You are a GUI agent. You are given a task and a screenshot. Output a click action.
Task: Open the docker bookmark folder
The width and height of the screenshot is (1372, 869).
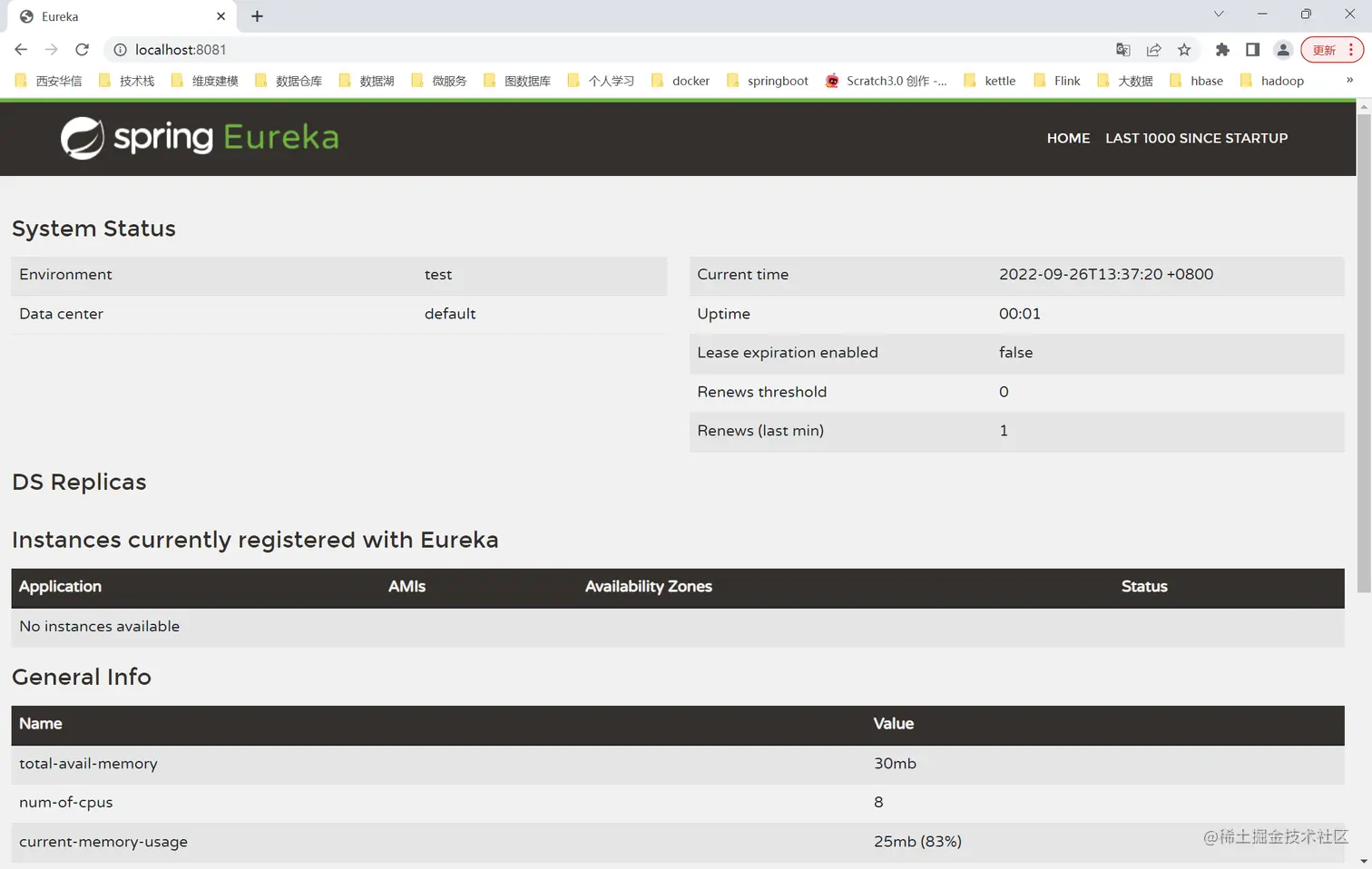(681, 81)
